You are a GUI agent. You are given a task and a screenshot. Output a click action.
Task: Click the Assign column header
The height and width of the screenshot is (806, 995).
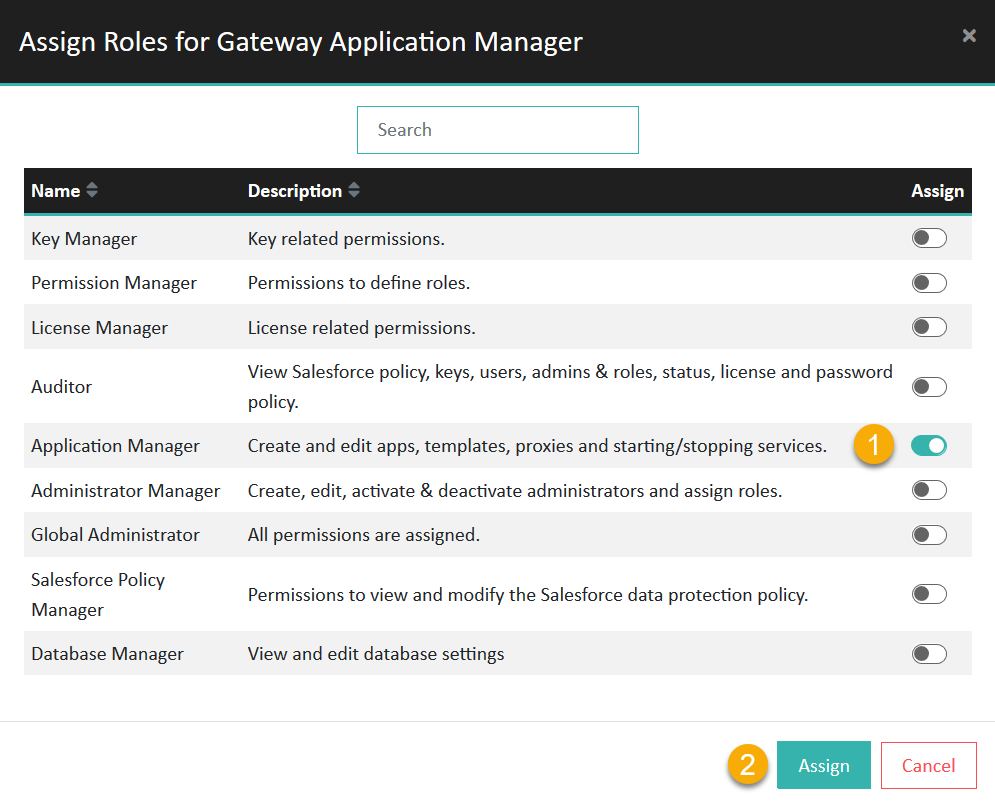pos(937,191)
